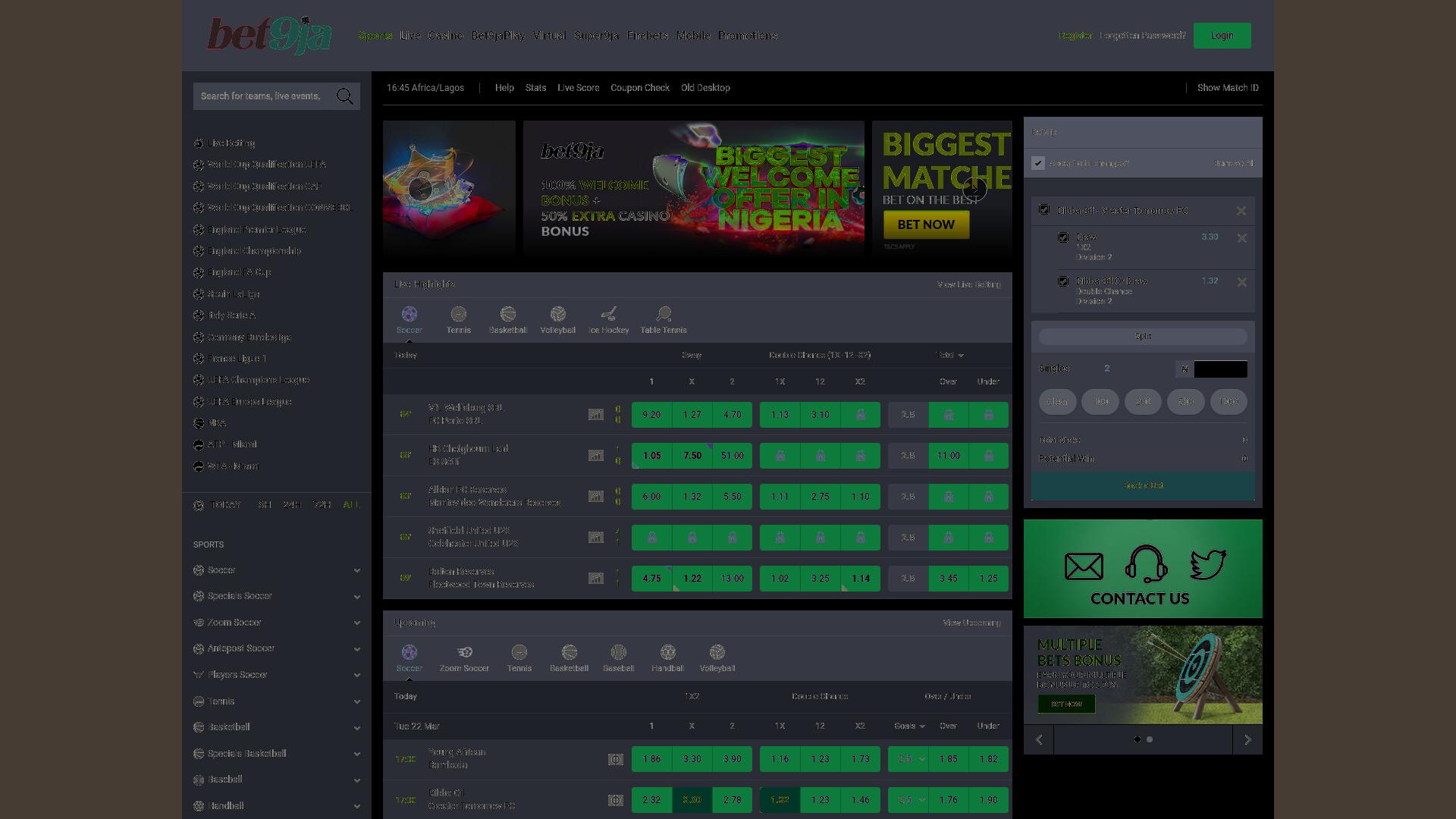Select the 72H time filter
The image size is (1456, 819).
coord(322,505)
